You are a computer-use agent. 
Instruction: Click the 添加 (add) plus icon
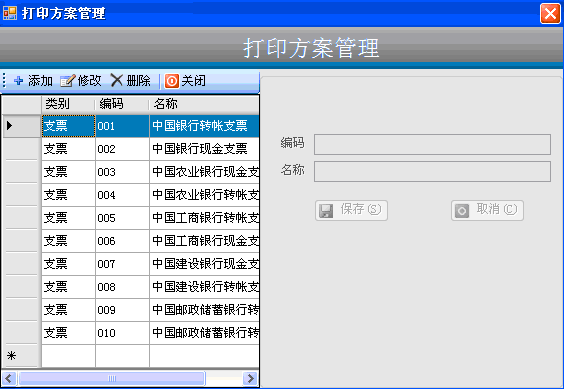pyautogui.click(x=18, y=81)
